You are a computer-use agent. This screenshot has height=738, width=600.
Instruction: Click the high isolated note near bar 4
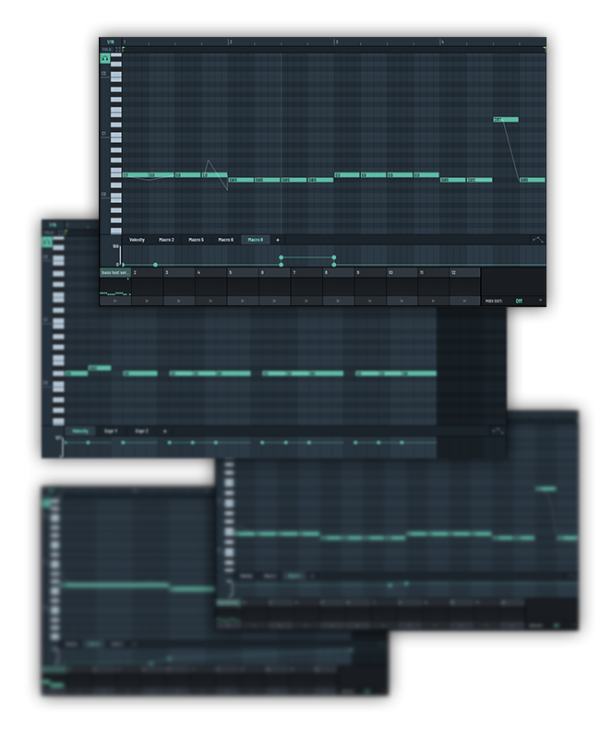[506, 120]
